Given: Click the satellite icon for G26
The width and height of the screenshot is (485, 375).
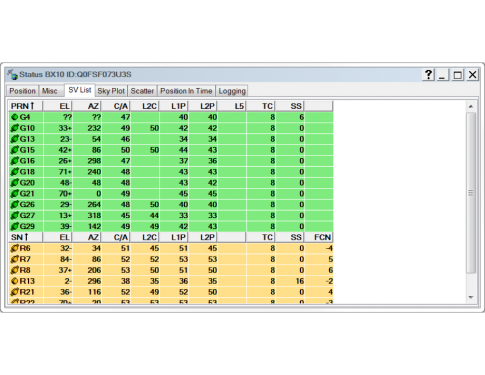Looking at the screenshot, I should 15,204.
